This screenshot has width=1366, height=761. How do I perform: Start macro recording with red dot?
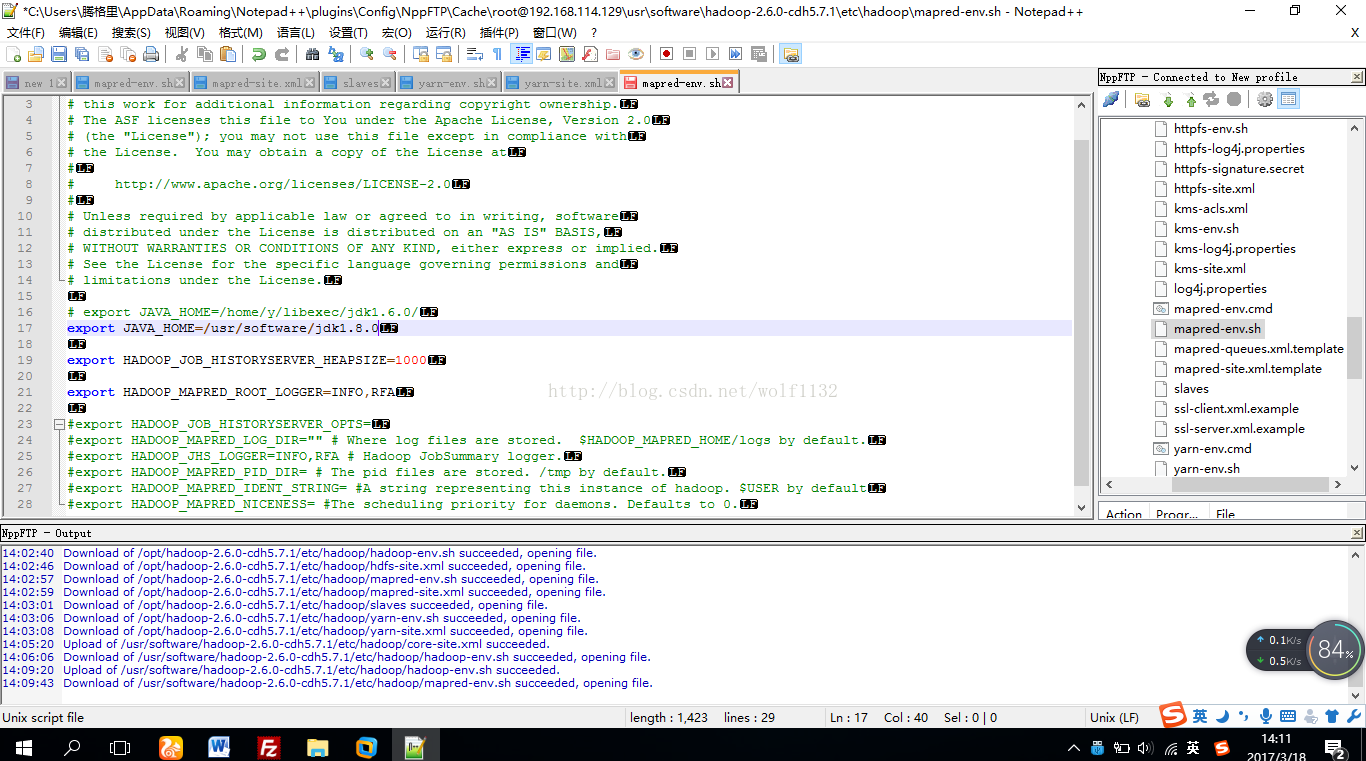pyautogui.click(x=666, y=54)
